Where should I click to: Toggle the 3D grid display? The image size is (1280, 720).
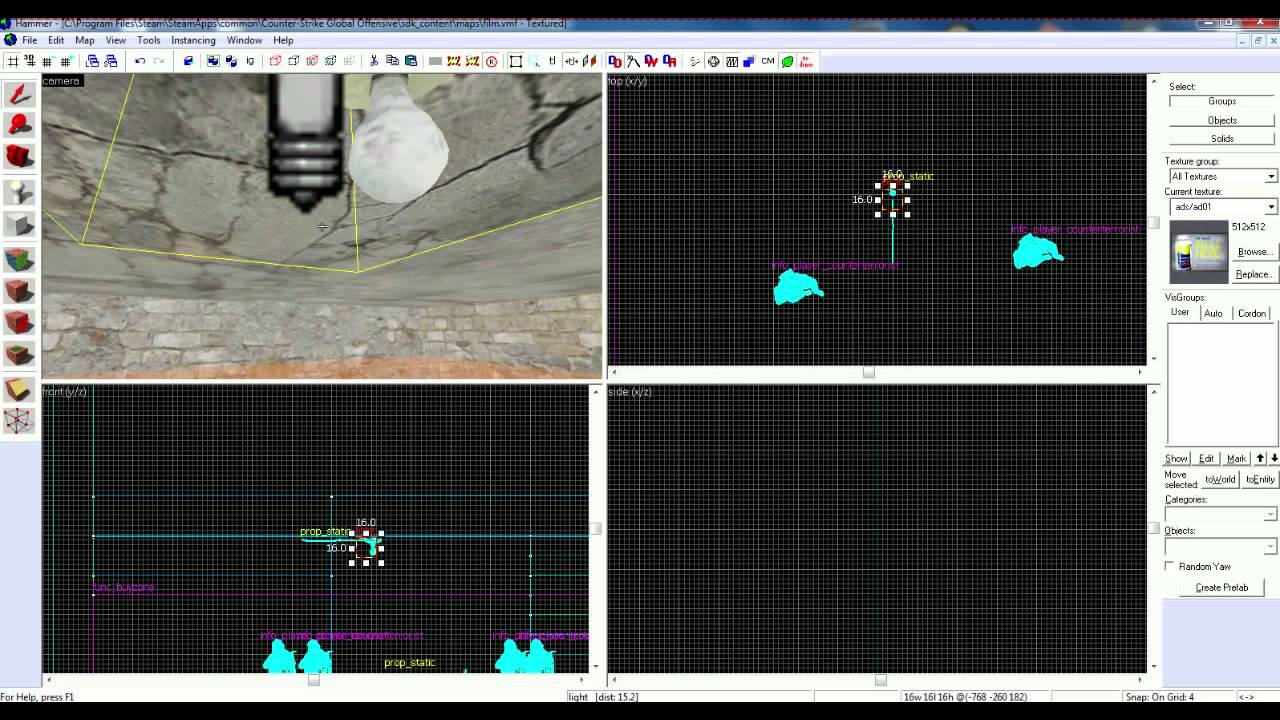coord(30,61)
